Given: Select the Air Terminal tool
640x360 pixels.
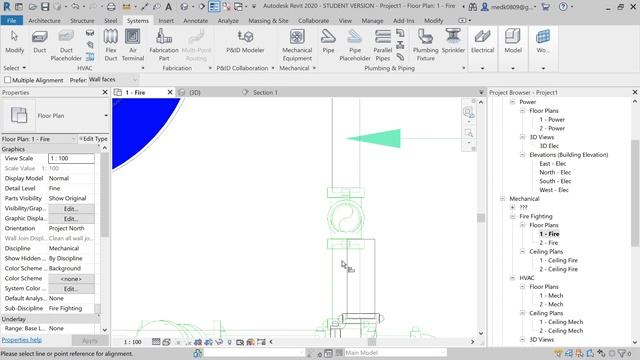Looking at the screenshot, I should 133,45.
